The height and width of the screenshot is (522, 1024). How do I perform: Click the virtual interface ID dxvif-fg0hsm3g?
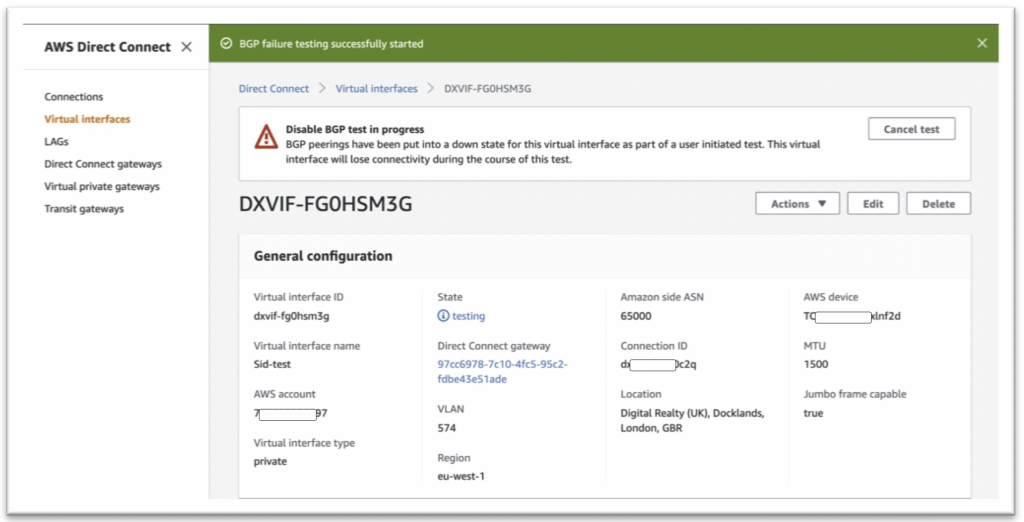point(291,316)
